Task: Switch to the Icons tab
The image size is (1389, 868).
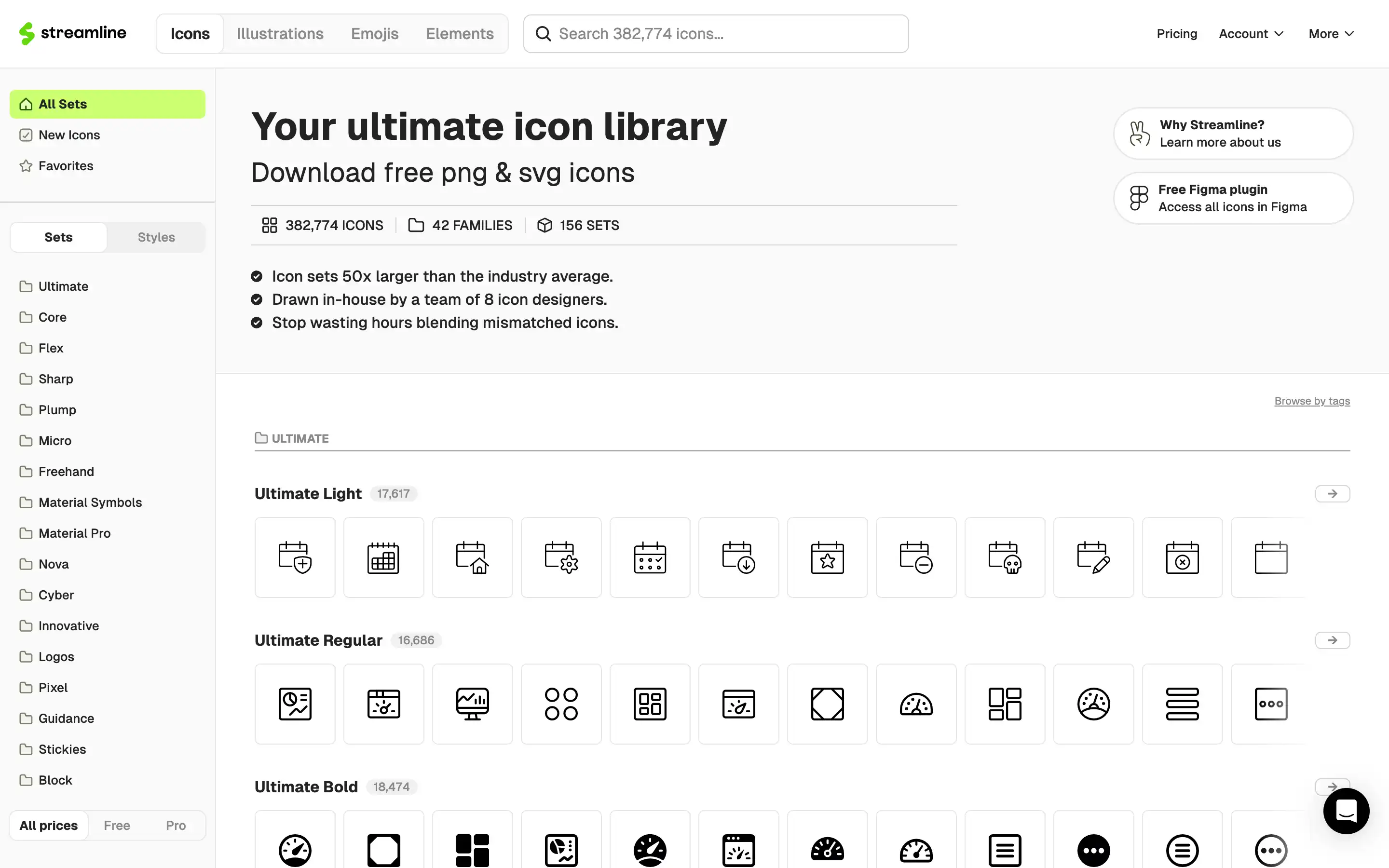Action: (190, 34)
